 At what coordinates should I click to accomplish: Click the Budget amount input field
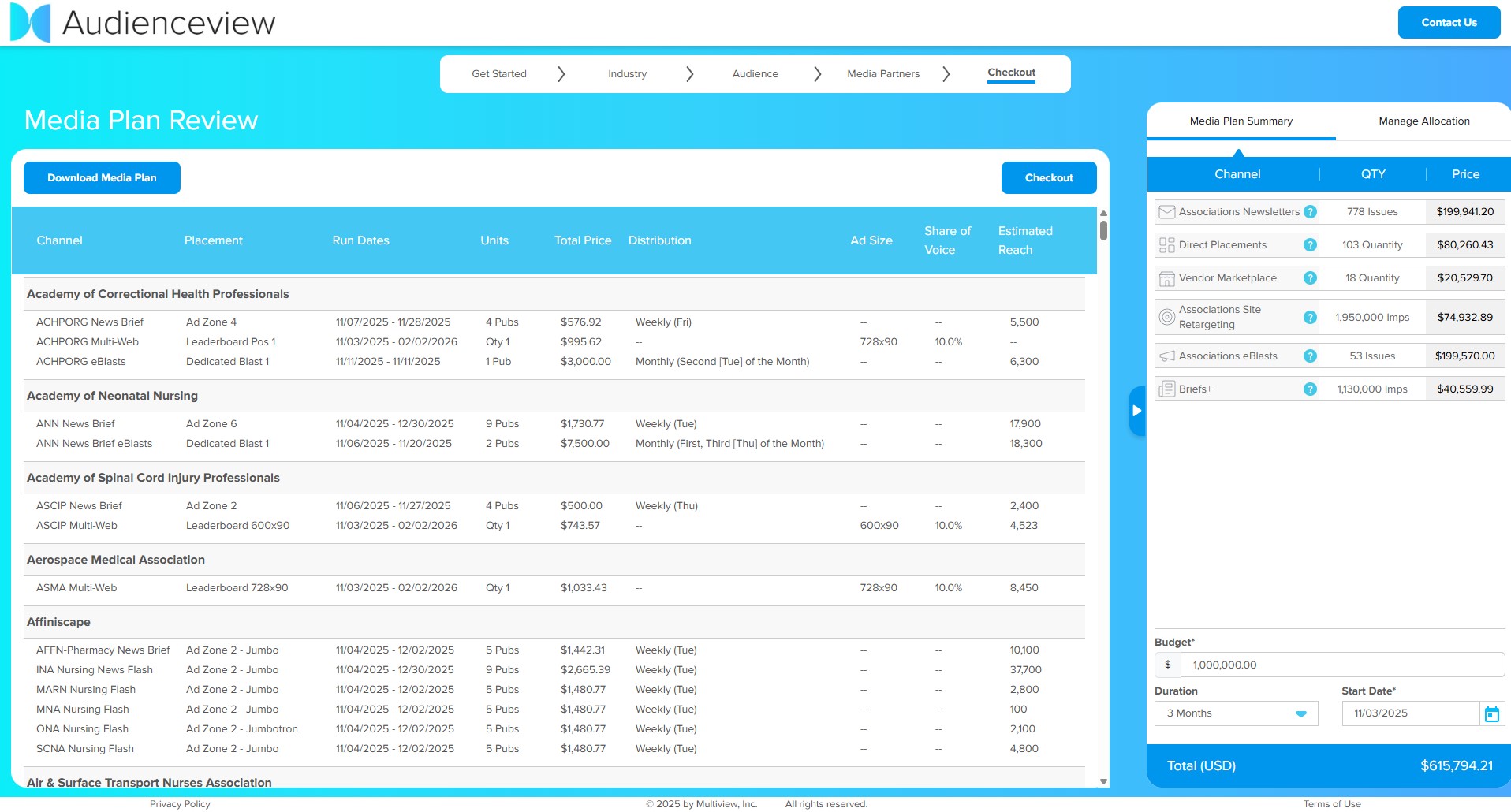point(1342,665)
